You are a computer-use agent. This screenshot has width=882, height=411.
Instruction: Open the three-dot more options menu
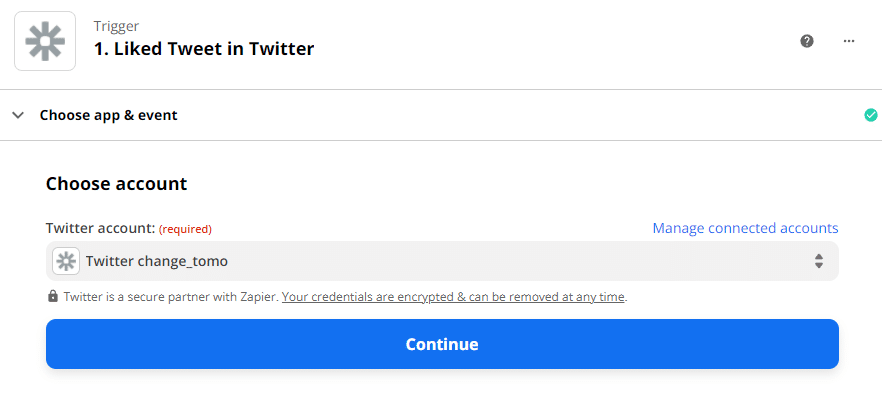(849, 41)
